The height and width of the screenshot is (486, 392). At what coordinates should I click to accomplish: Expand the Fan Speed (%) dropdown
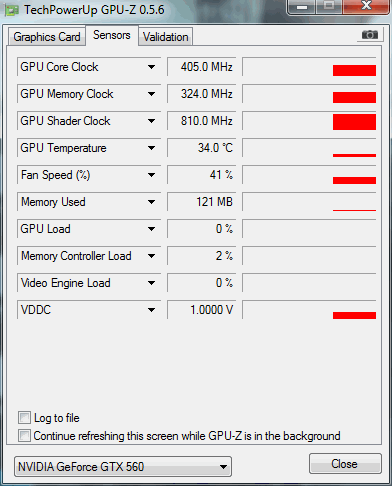[151, 175]
